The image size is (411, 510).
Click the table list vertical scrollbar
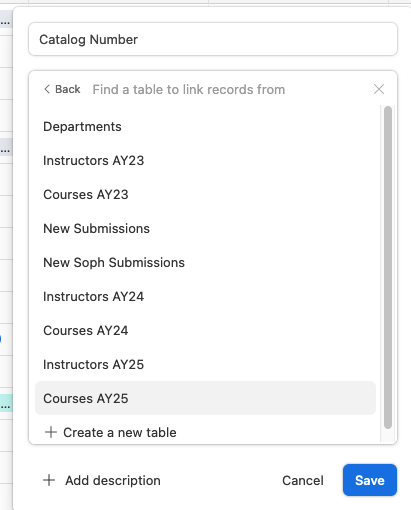(388, 267)
